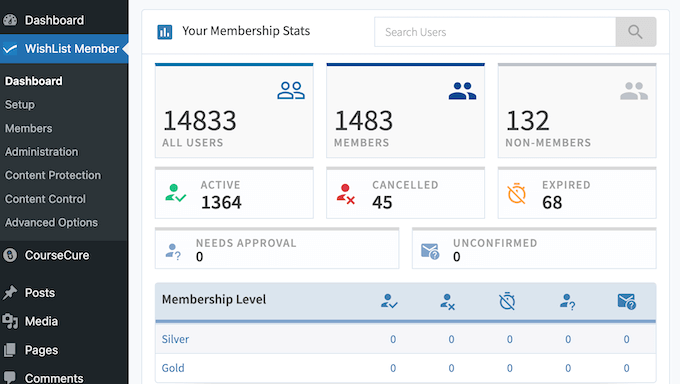Screen dimensions: 680x384
Task: Click the Cancelled column header icon in table
Action: (448, 302)
